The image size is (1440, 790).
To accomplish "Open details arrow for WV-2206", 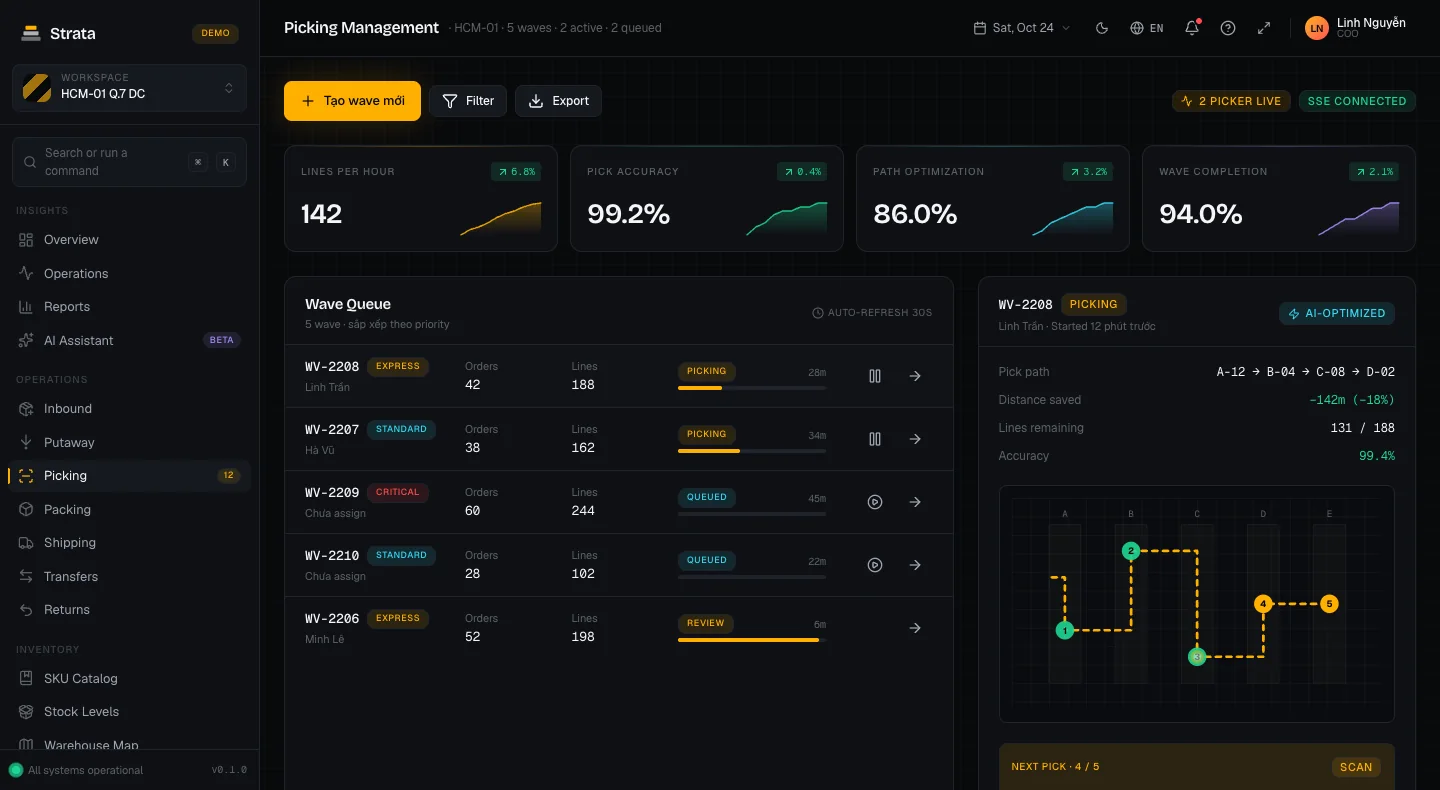I will (915, 628).
